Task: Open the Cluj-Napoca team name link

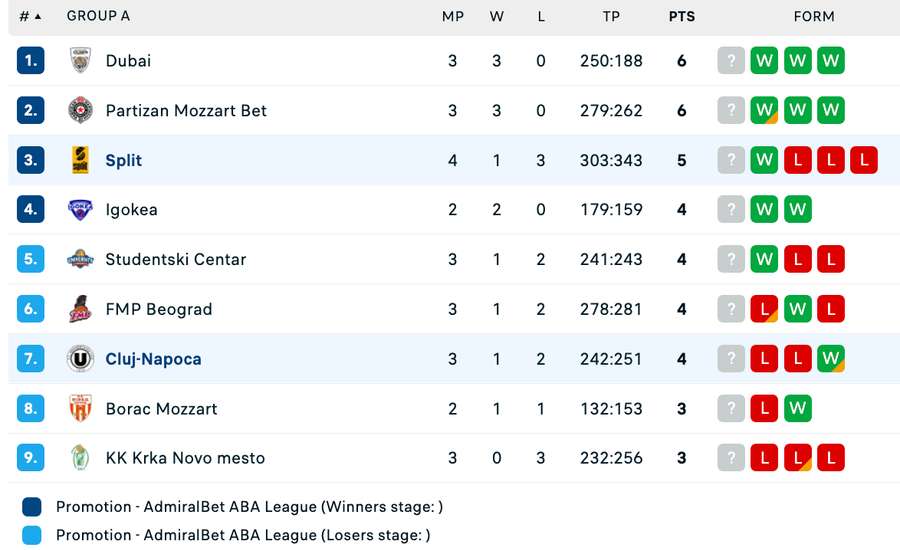Action: (x=153, y=359)
